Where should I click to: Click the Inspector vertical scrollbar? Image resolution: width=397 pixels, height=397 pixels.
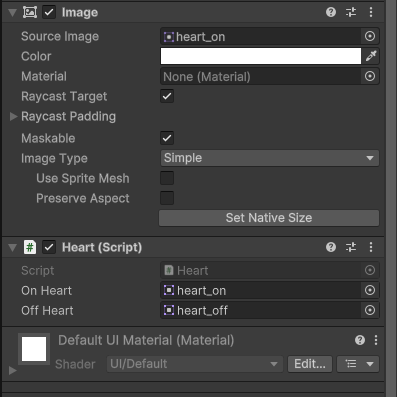391,198
